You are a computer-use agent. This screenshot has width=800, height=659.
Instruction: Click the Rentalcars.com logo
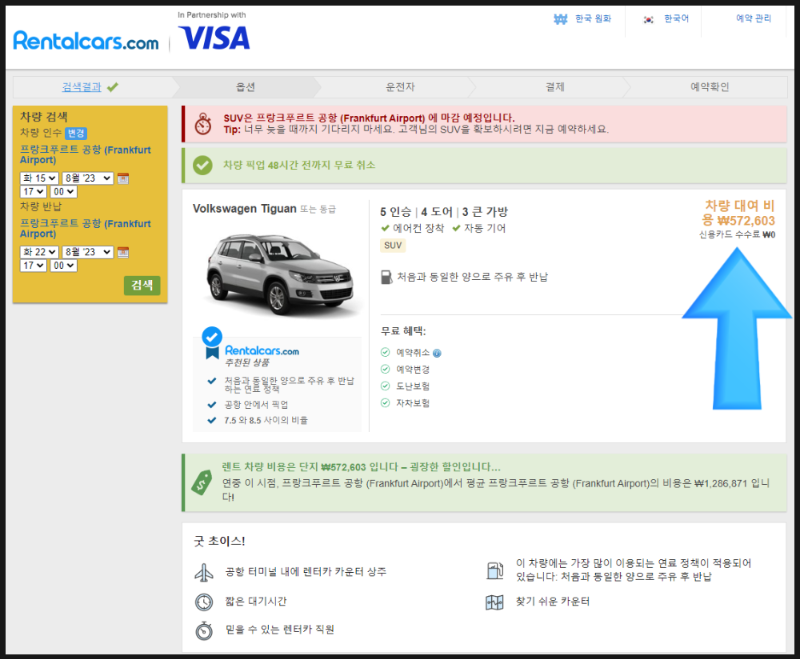point(86,40)
